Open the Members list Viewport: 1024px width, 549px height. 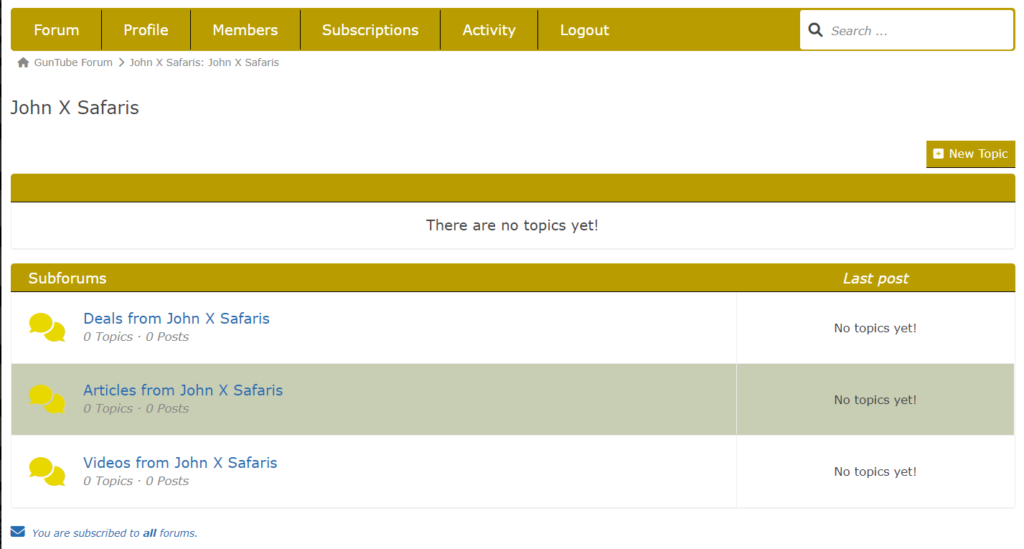(245, 30)
